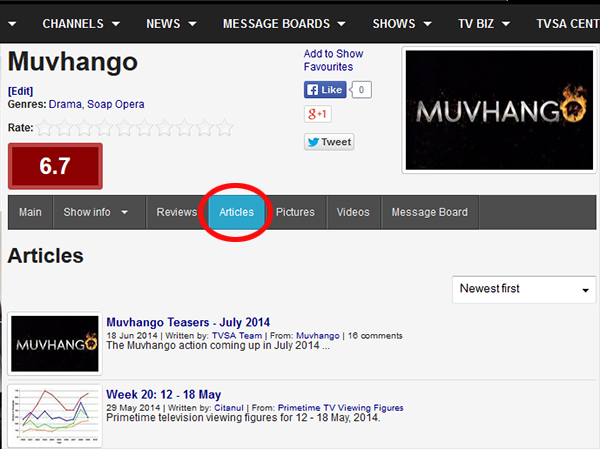This screenshot has width=600, height=449.
Task: Open the Newest first sort dropdown
Action: point(524,289)
